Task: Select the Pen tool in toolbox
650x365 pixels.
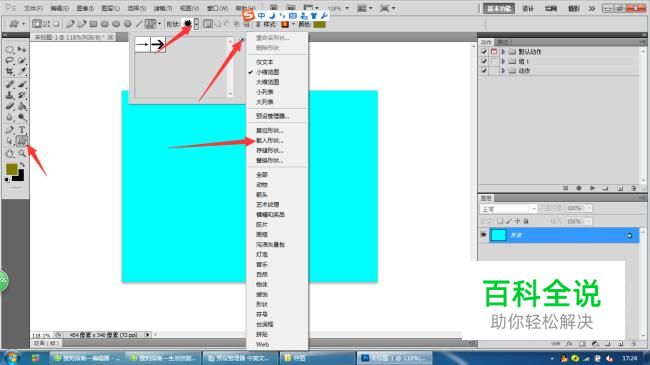Action: click(10, 130)
